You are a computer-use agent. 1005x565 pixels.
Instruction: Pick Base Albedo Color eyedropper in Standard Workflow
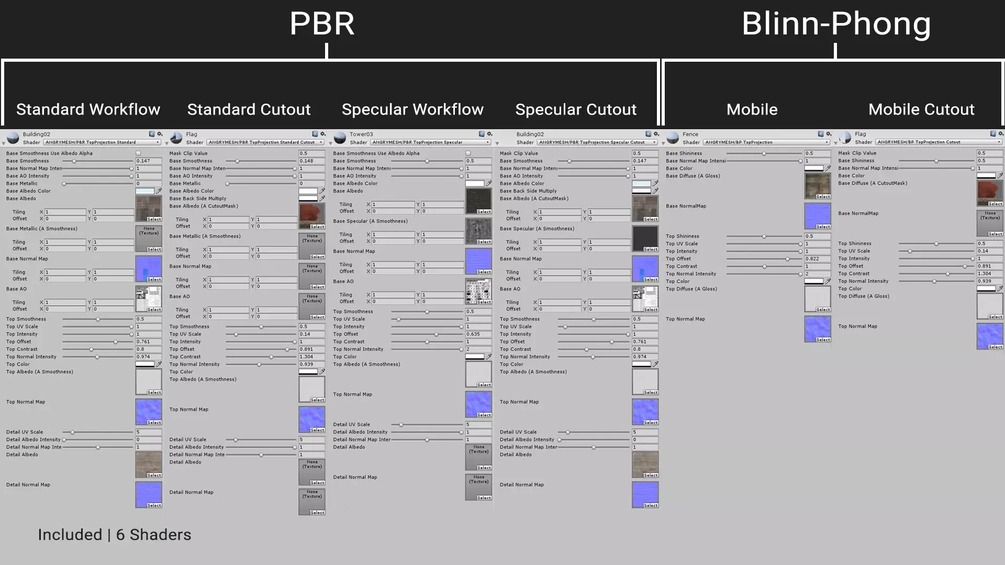pos(159,191)
